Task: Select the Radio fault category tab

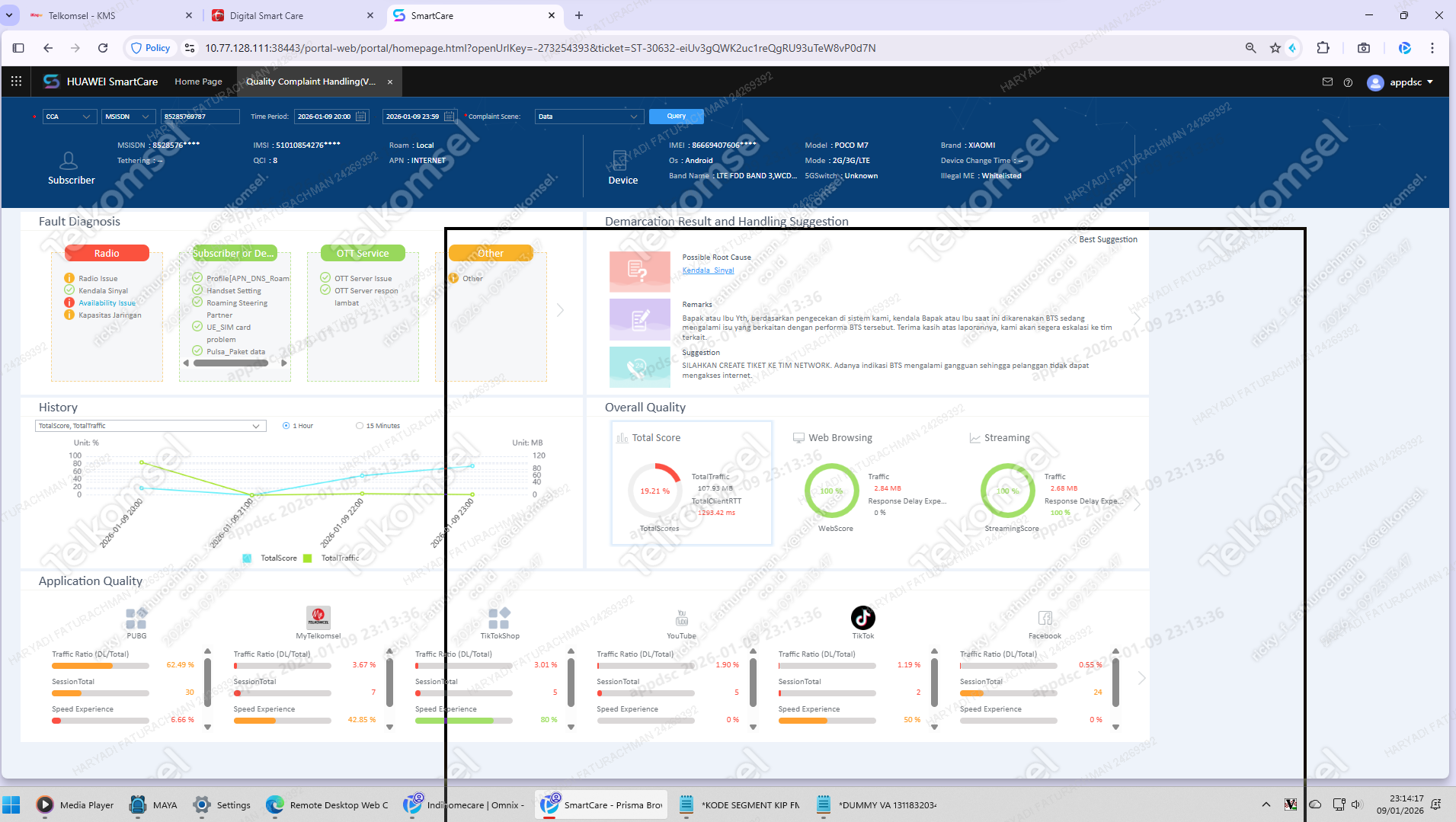Action: point(107,253)
